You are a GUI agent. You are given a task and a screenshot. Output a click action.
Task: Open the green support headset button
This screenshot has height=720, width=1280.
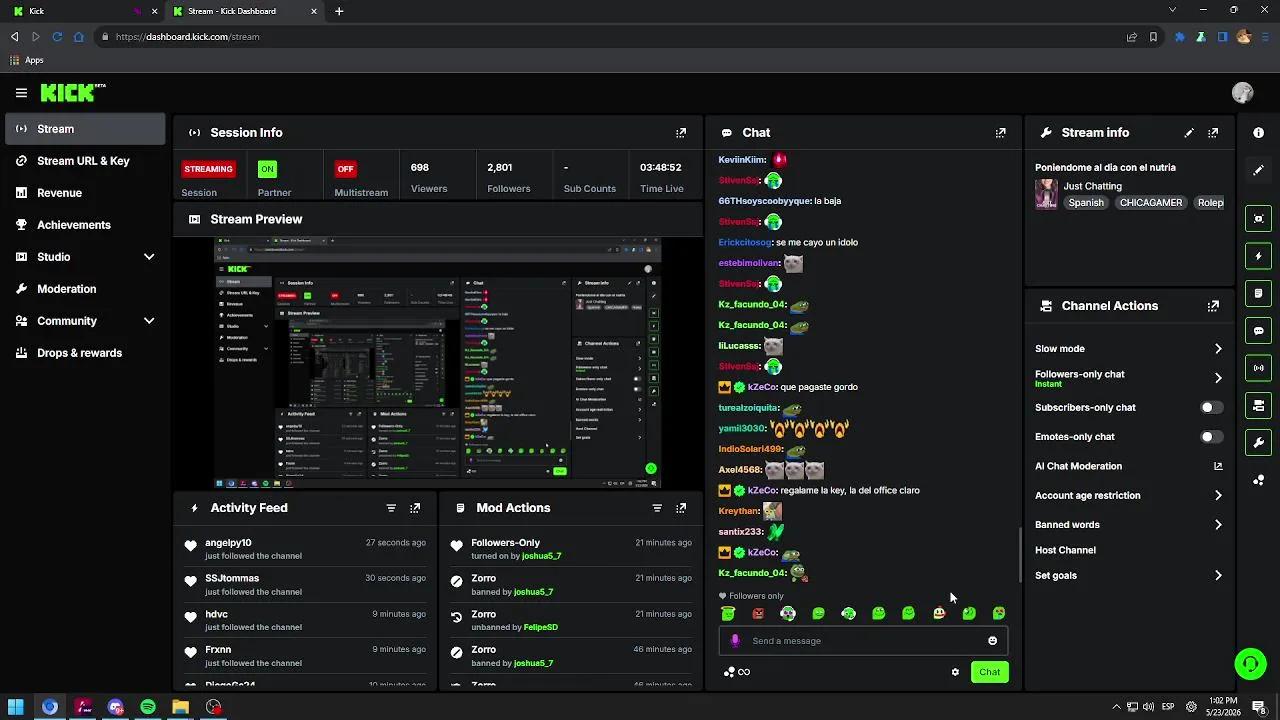(x=1249, y=664)
